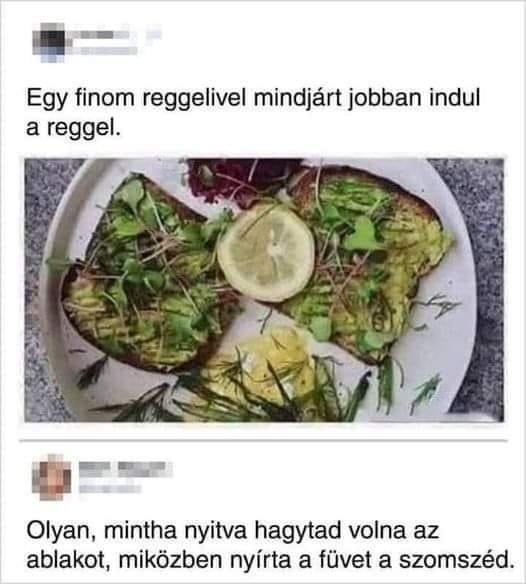This screenshot has height=584, width=526.
Task: Click the small blurred icon beside author name
Action: [x=153, y=34]
